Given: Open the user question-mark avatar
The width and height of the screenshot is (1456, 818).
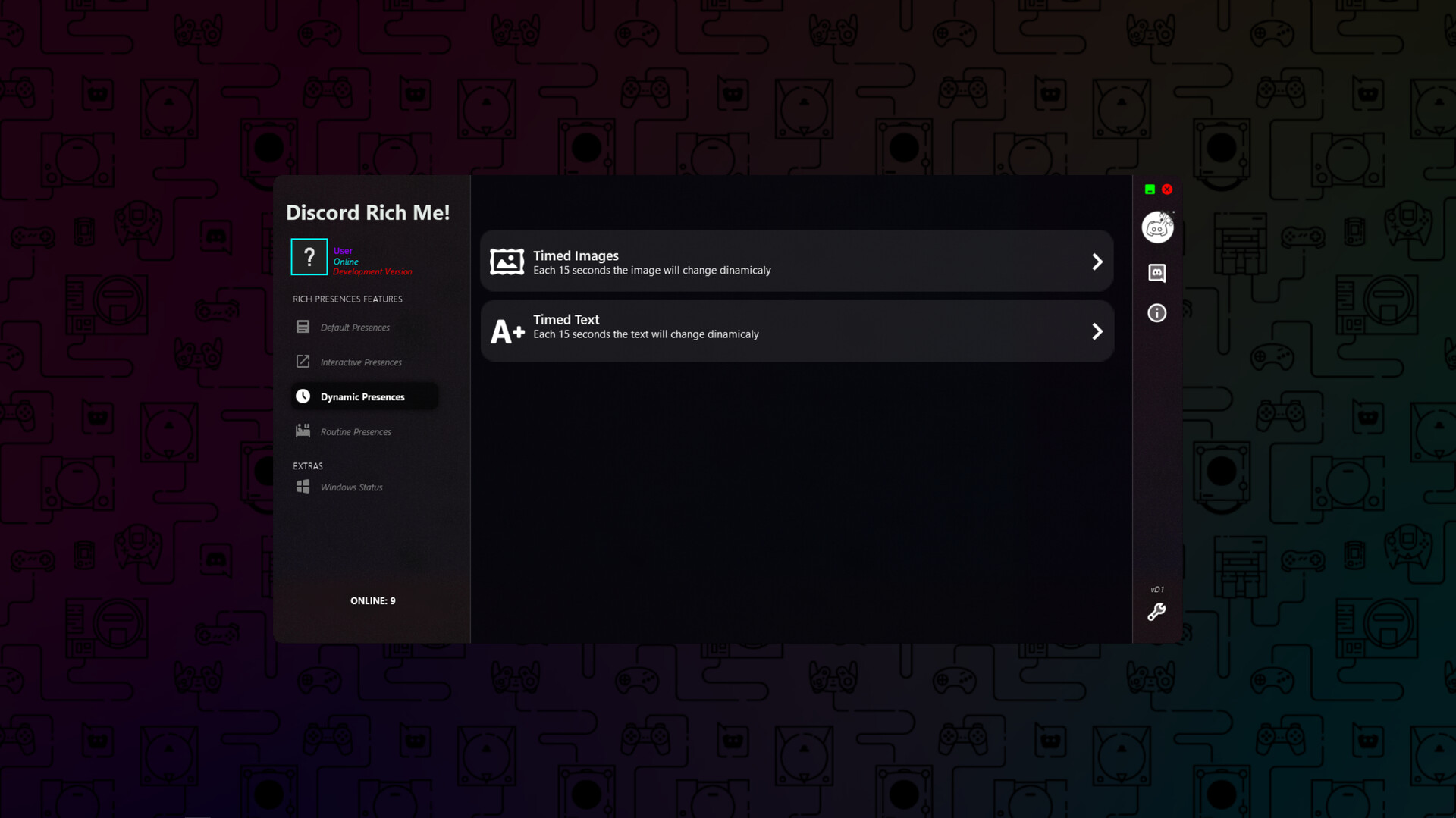Looking at the screenshot, I should [x=309, y=256].
